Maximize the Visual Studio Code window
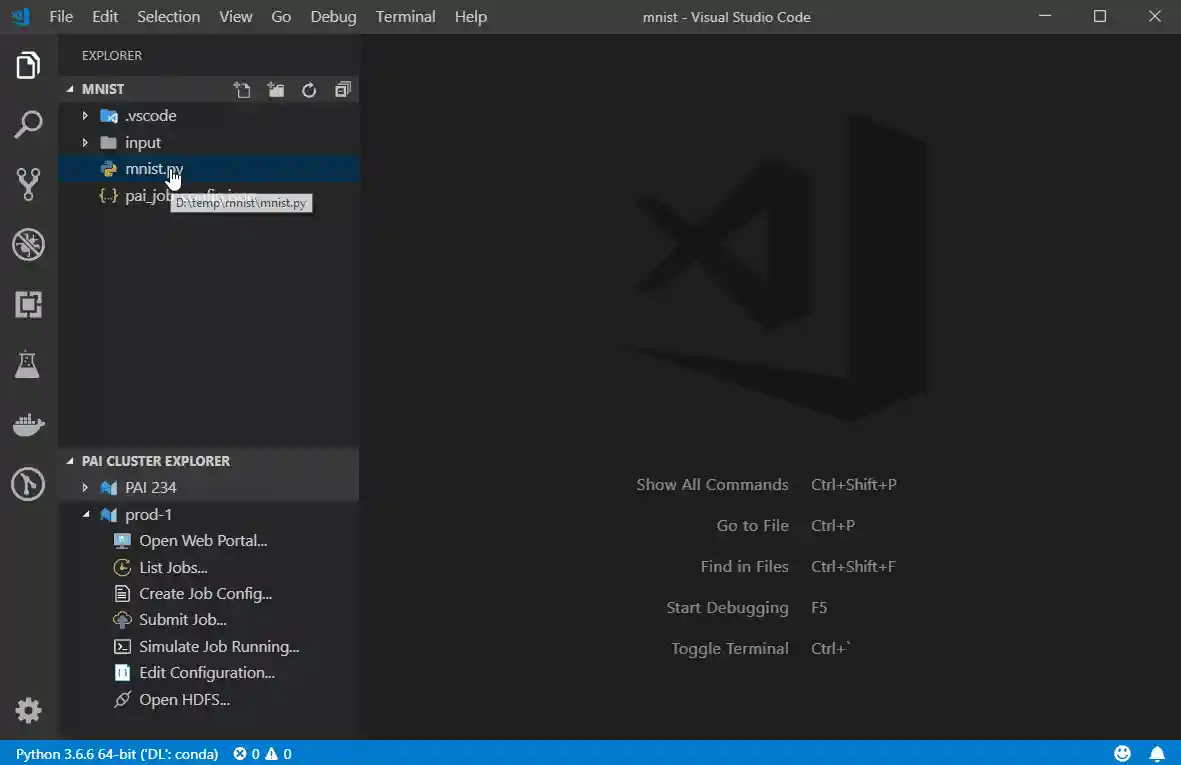 pyautogui.click(x=1100, y=17)
